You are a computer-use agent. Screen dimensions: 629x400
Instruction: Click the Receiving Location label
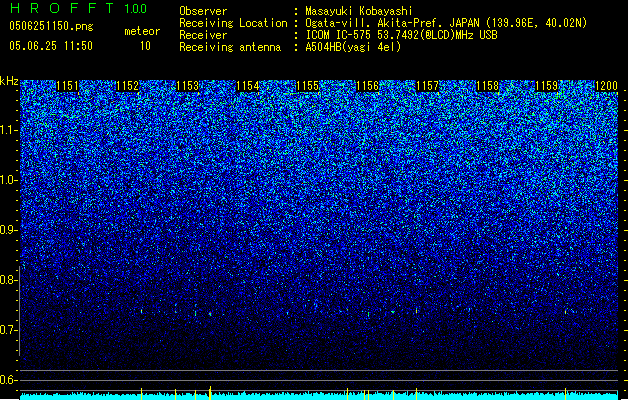[233, 23]
